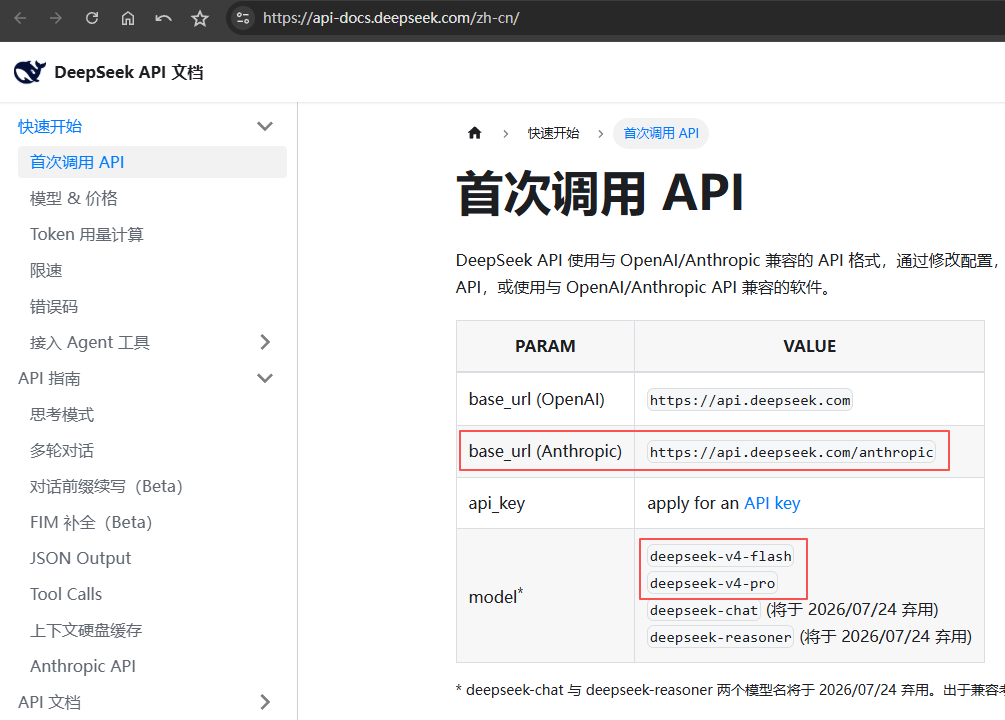Click the 快速开始 sidebar heading
This screenshot has width=1005, height=720.
[x=50, y=126]
